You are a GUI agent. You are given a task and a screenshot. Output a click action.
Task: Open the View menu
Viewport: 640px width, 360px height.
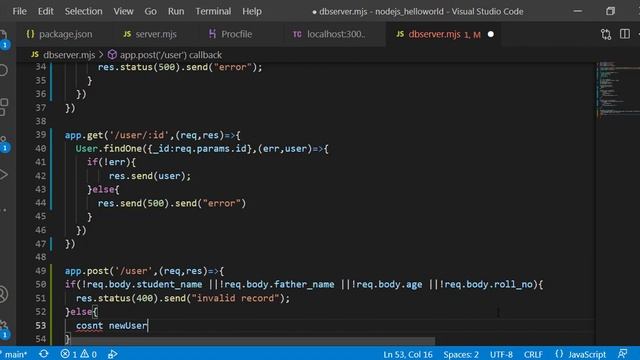[x=123, y=11]
